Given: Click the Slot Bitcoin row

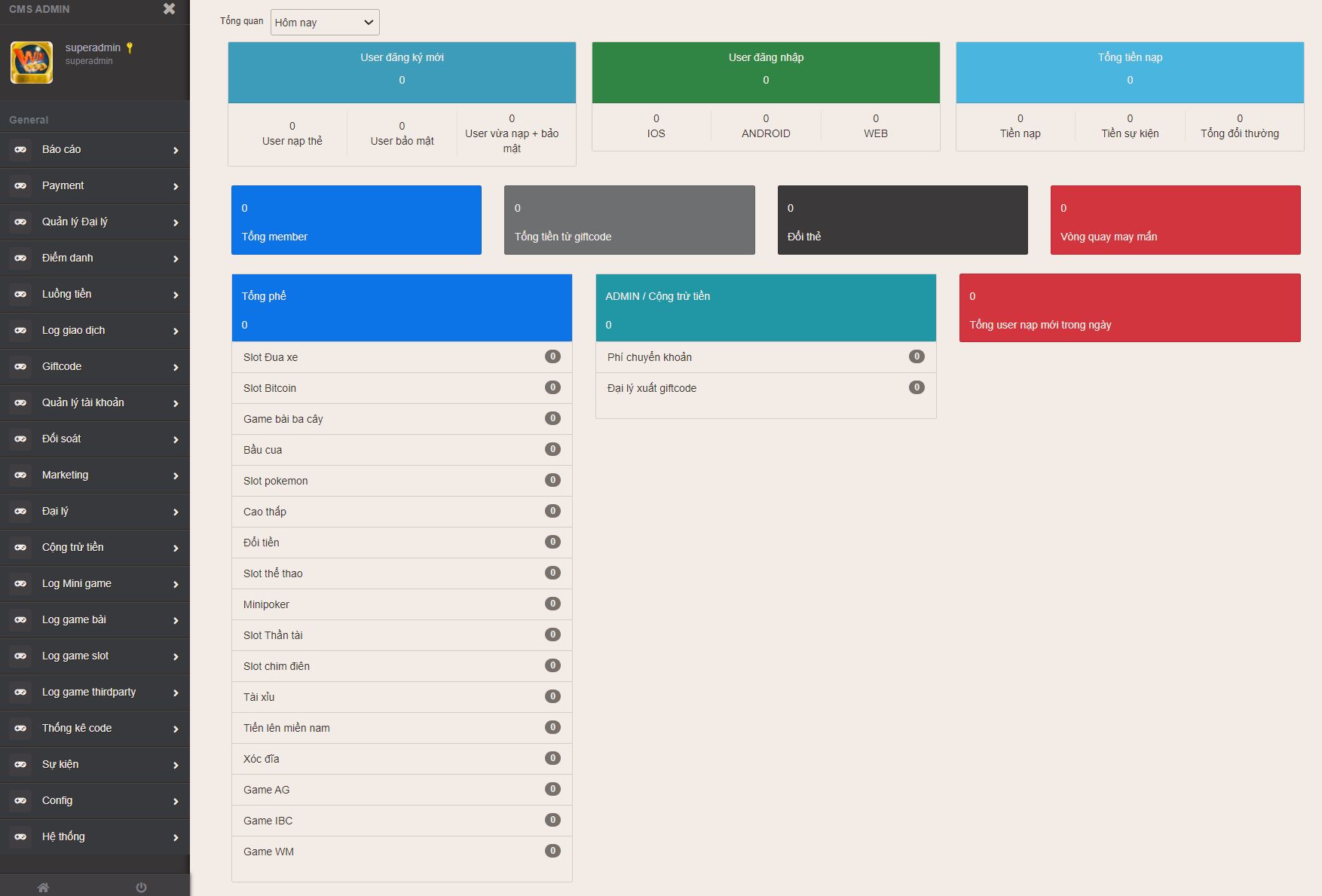Looking at the screenshot, I should [x=402, y=388].
